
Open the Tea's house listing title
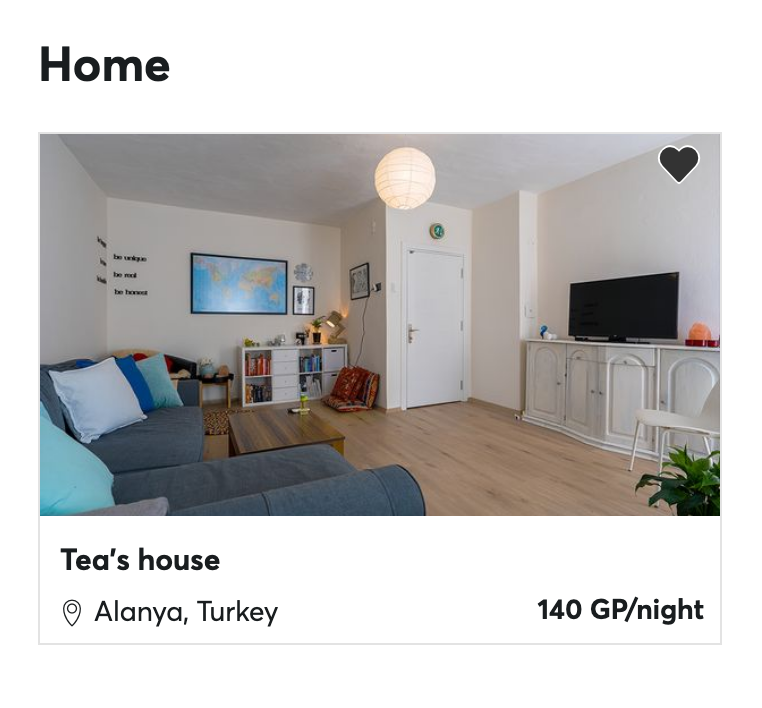coord(140,560)
